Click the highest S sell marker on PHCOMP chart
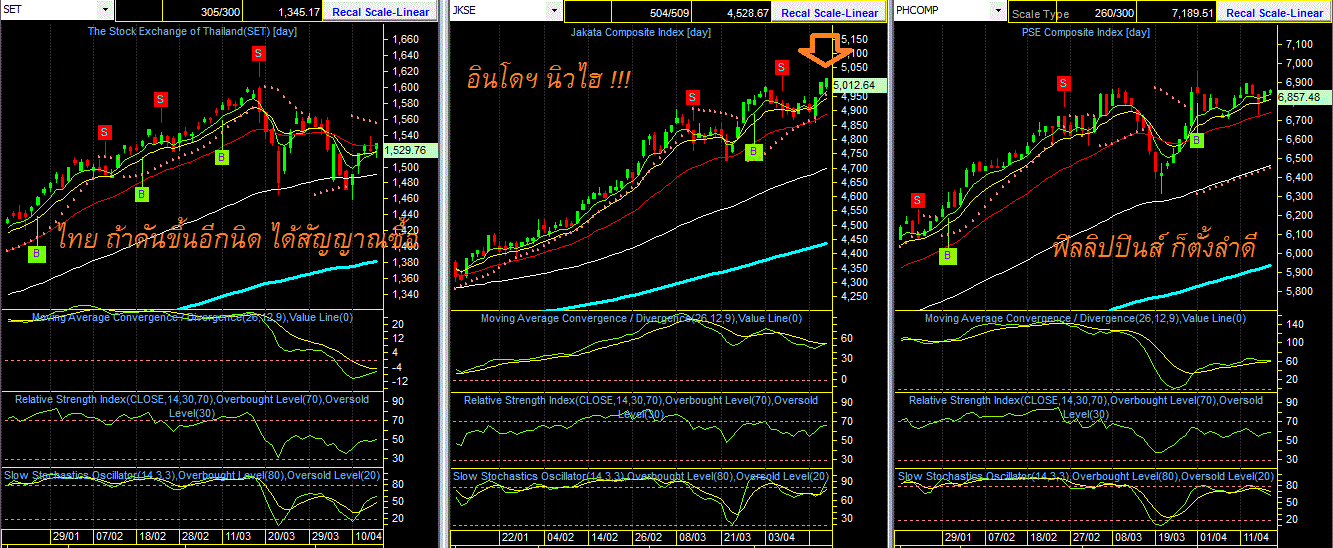This screenshot has width=1333, height=548. [x=1064, y=83]
